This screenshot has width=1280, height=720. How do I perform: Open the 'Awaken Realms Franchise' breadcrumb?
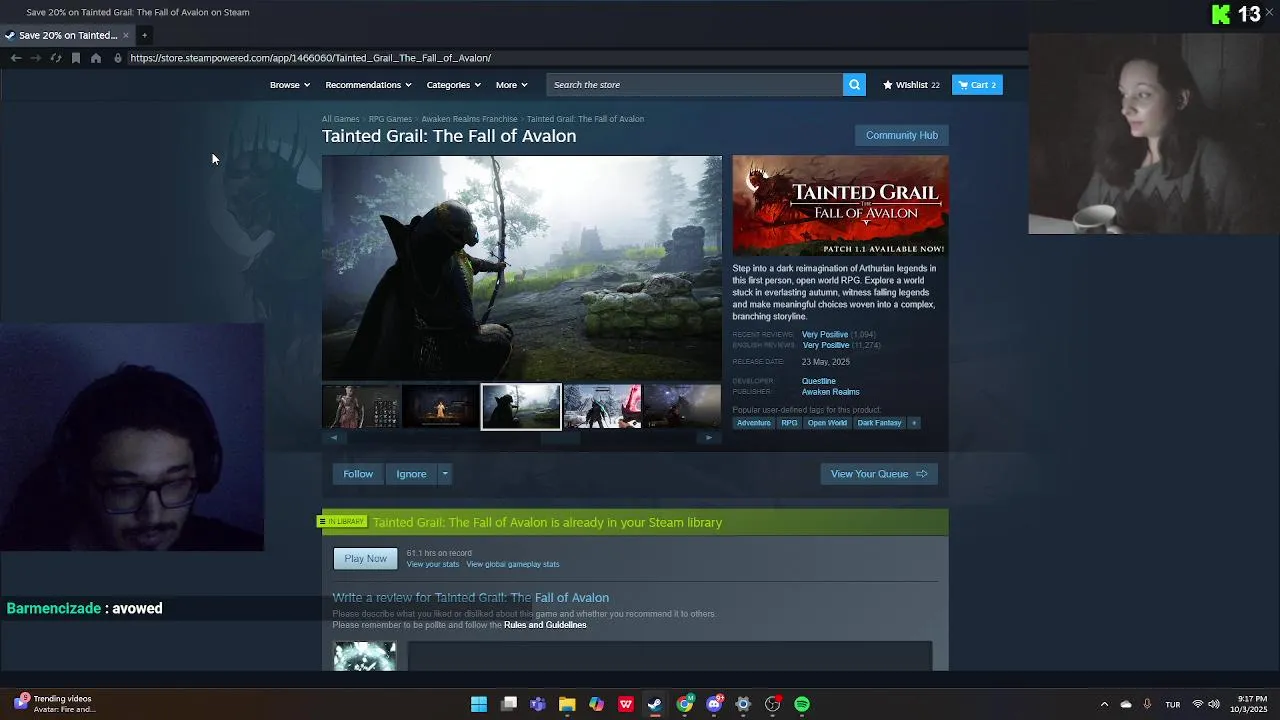pyautogui.click(x=469, y=119)
